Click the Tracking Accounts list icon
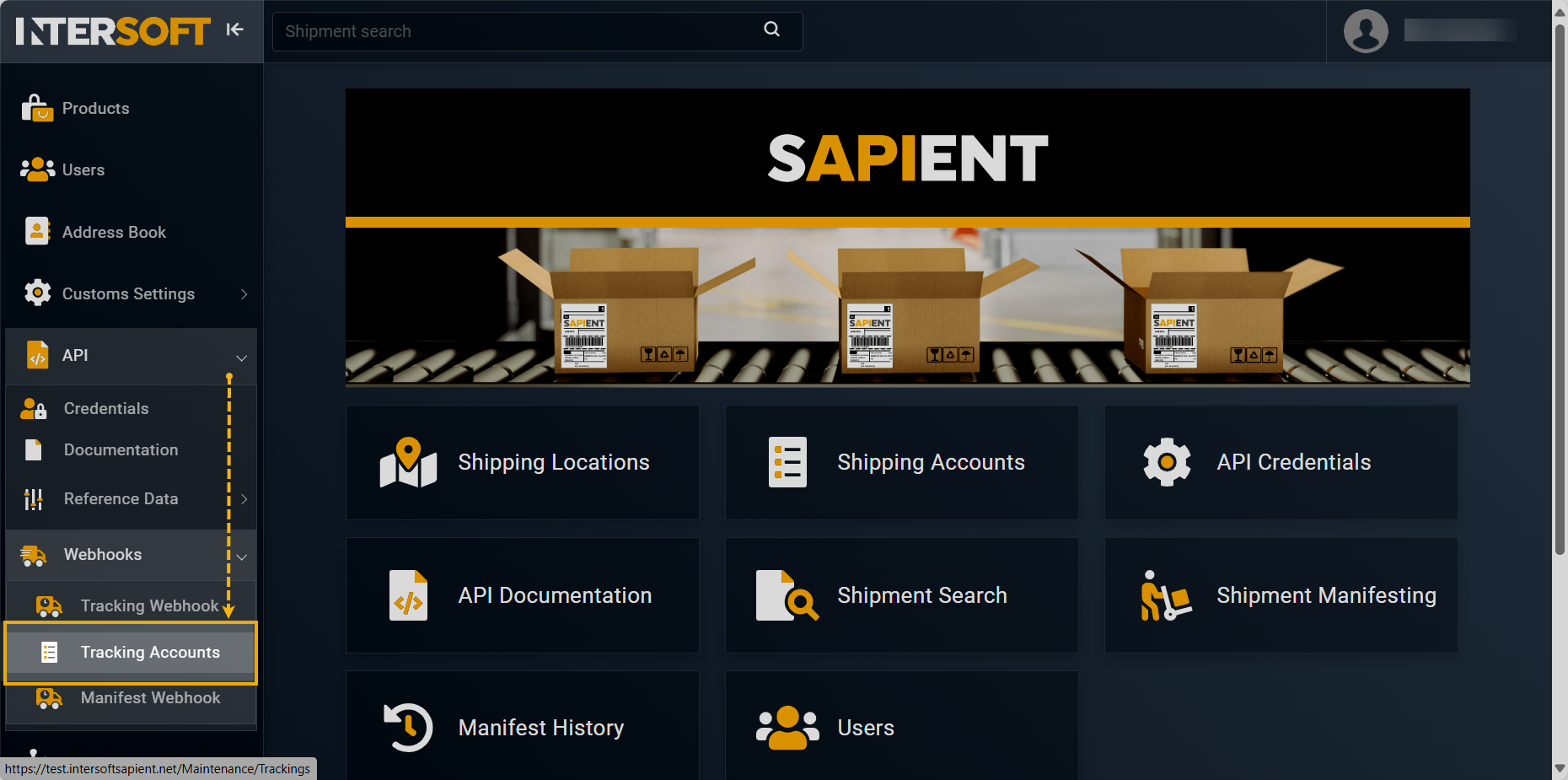Viewport: 1568px width, 780px height. (50, 652)
